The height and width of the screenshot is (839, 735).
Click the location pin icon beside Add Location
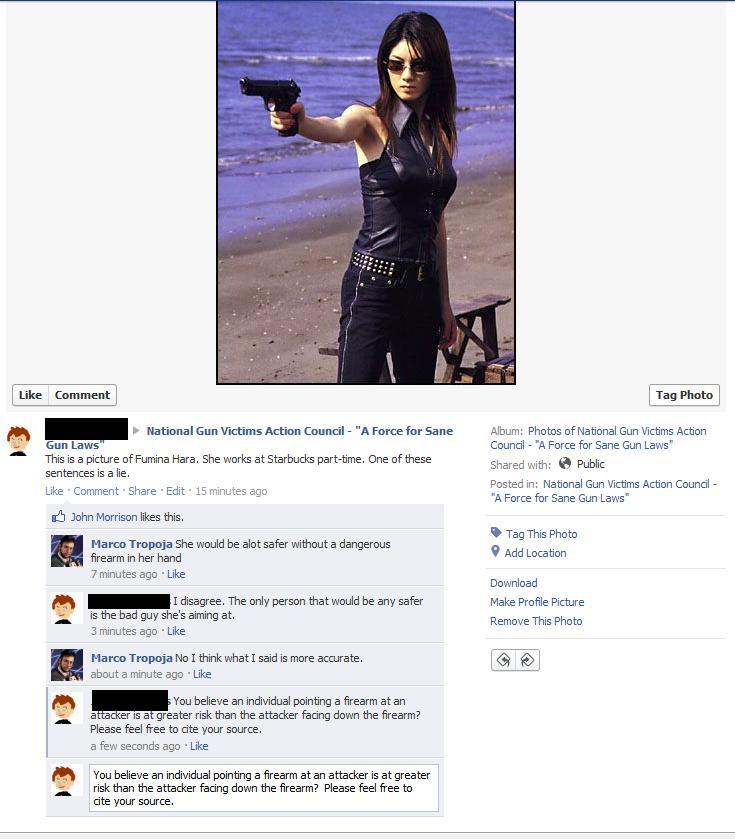pos(495,552)
